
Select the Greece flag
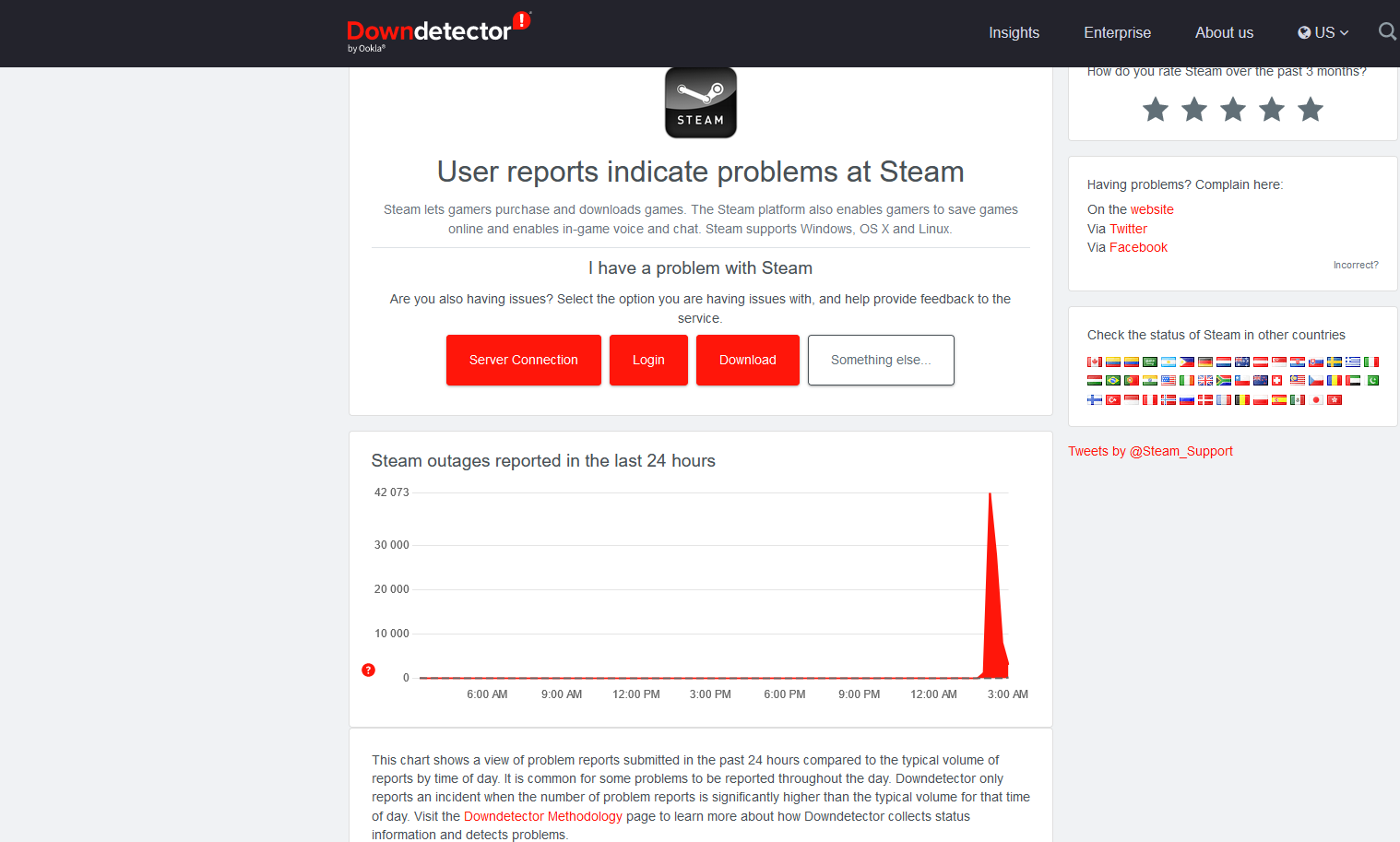coord(1353,362)
